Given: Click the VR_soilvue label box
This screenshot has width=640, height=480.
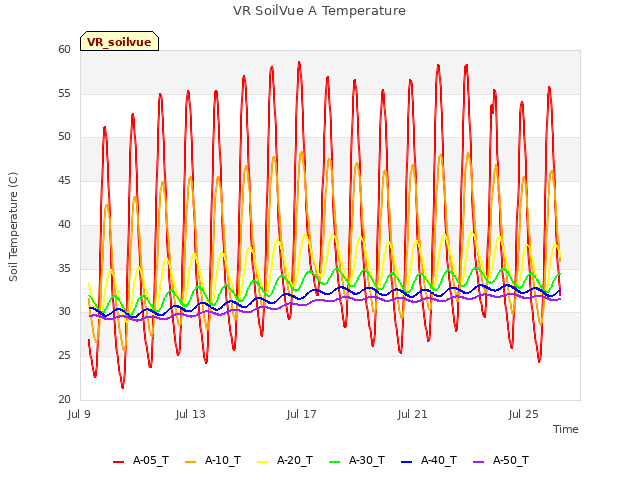Looking at the screenshot, I should (x=119, y=41).
